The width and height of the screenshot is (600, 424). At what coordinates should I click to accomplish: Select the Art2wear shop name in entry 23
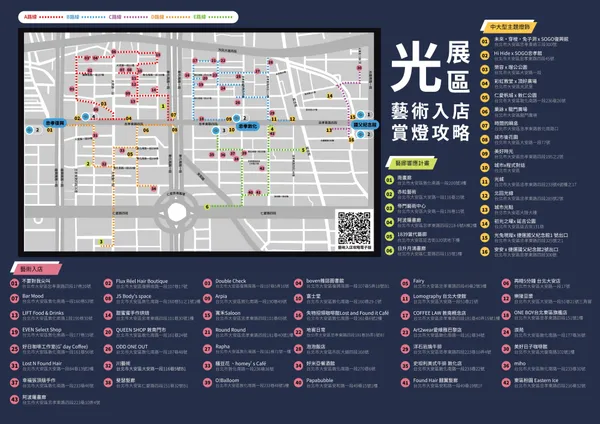tap(437, 330)
